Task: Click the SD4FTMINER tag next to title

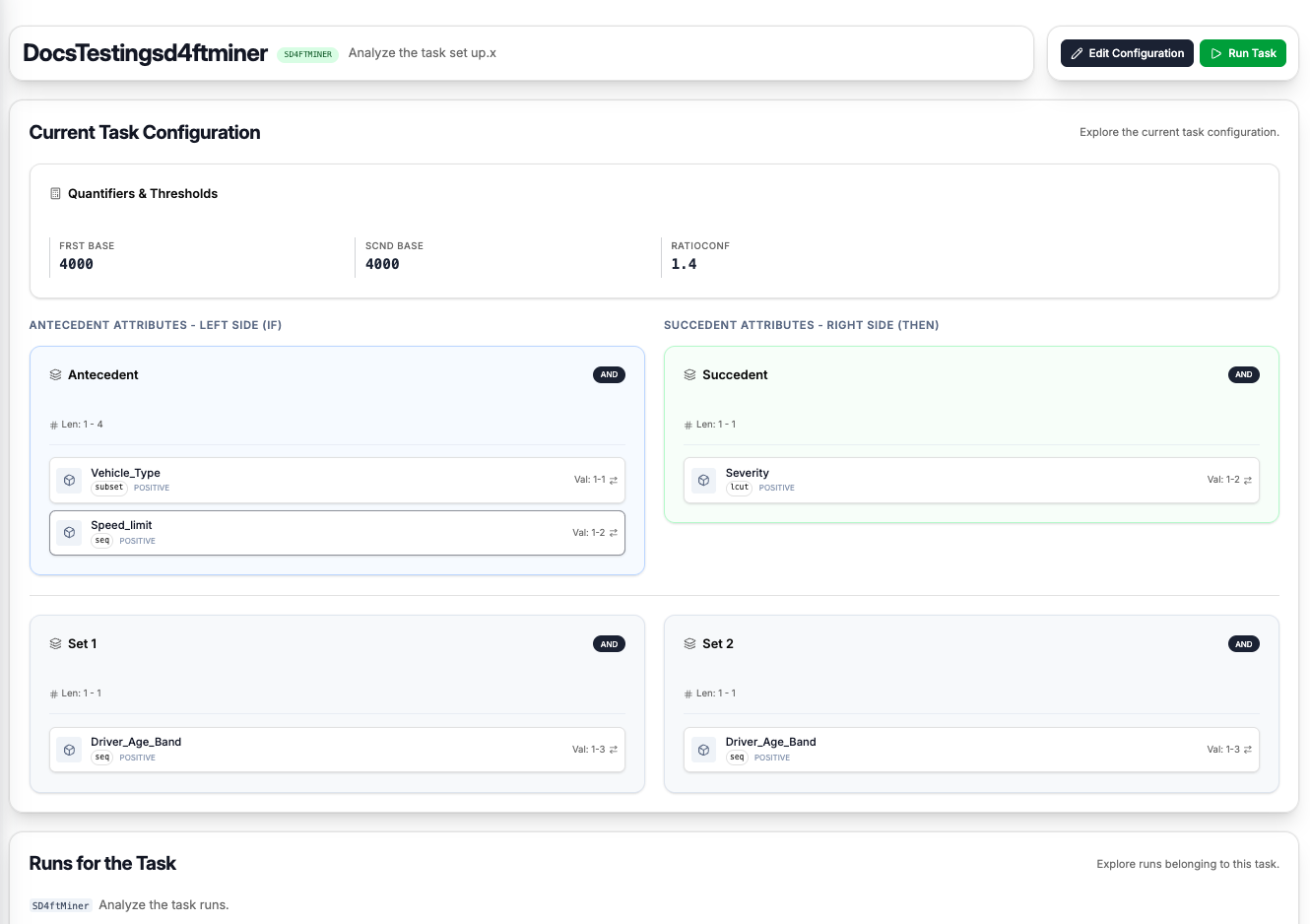Action: pyautogui.click(x=307, y=54)
